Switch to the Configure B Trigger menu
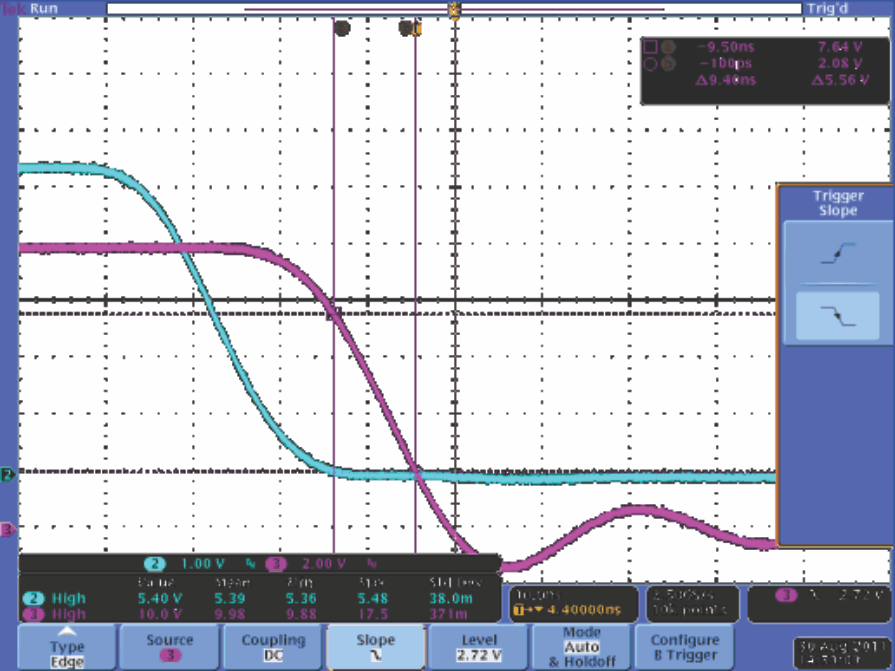The width and height of the screenshot is (895, 671). [684, 647]
